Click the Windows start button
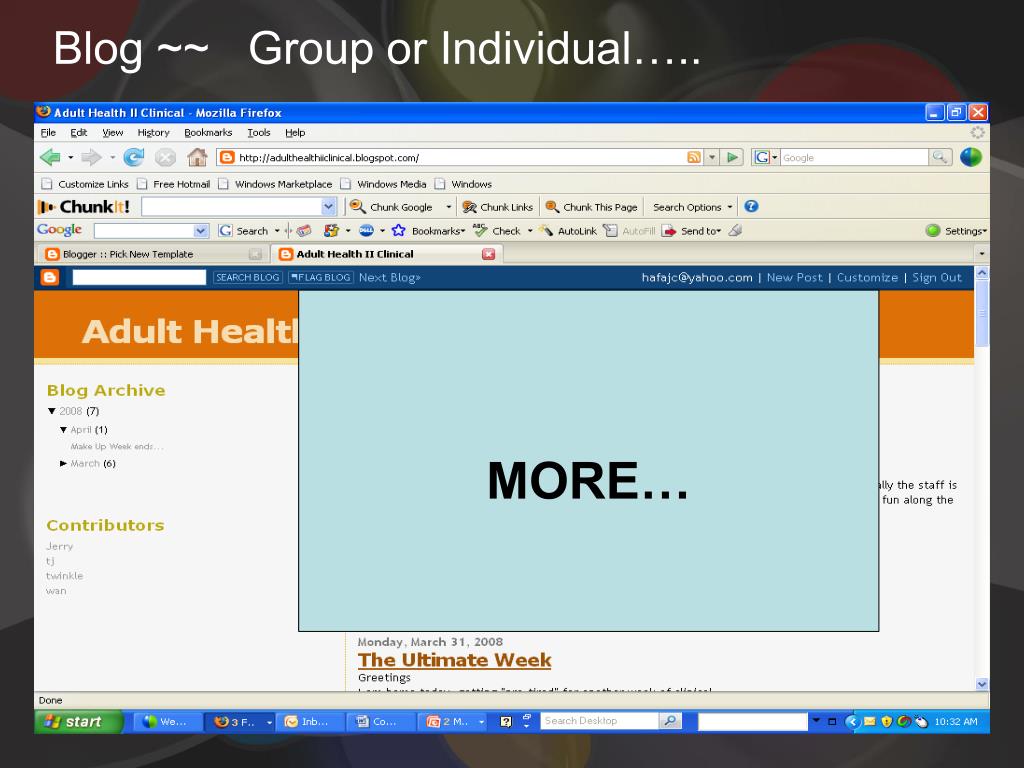The height and width of the screenshot is (768, 1024). [78, 722]
